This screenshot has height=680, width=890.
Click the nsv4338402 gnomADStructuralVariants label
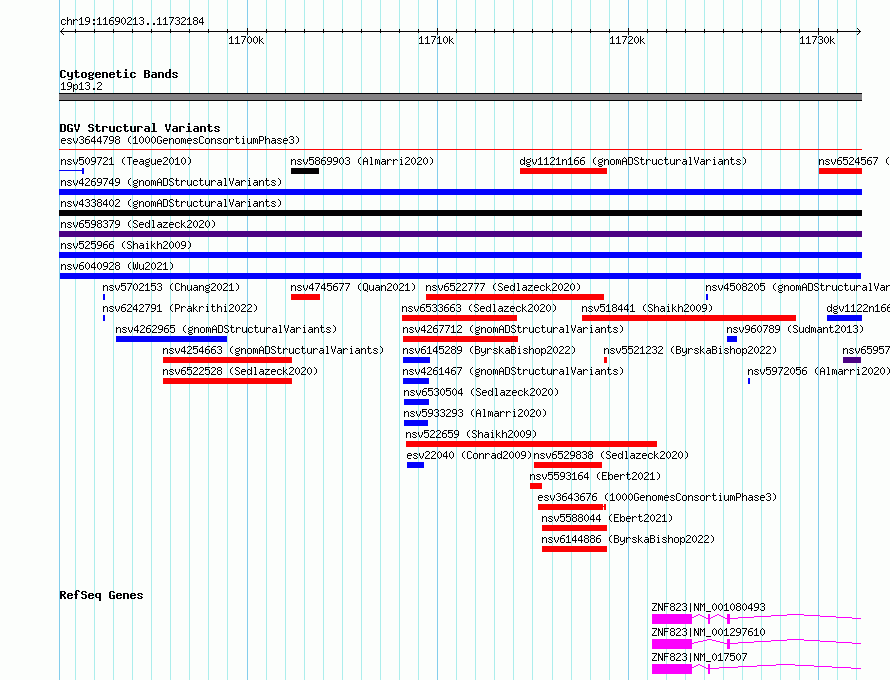[x=171, y=203]
